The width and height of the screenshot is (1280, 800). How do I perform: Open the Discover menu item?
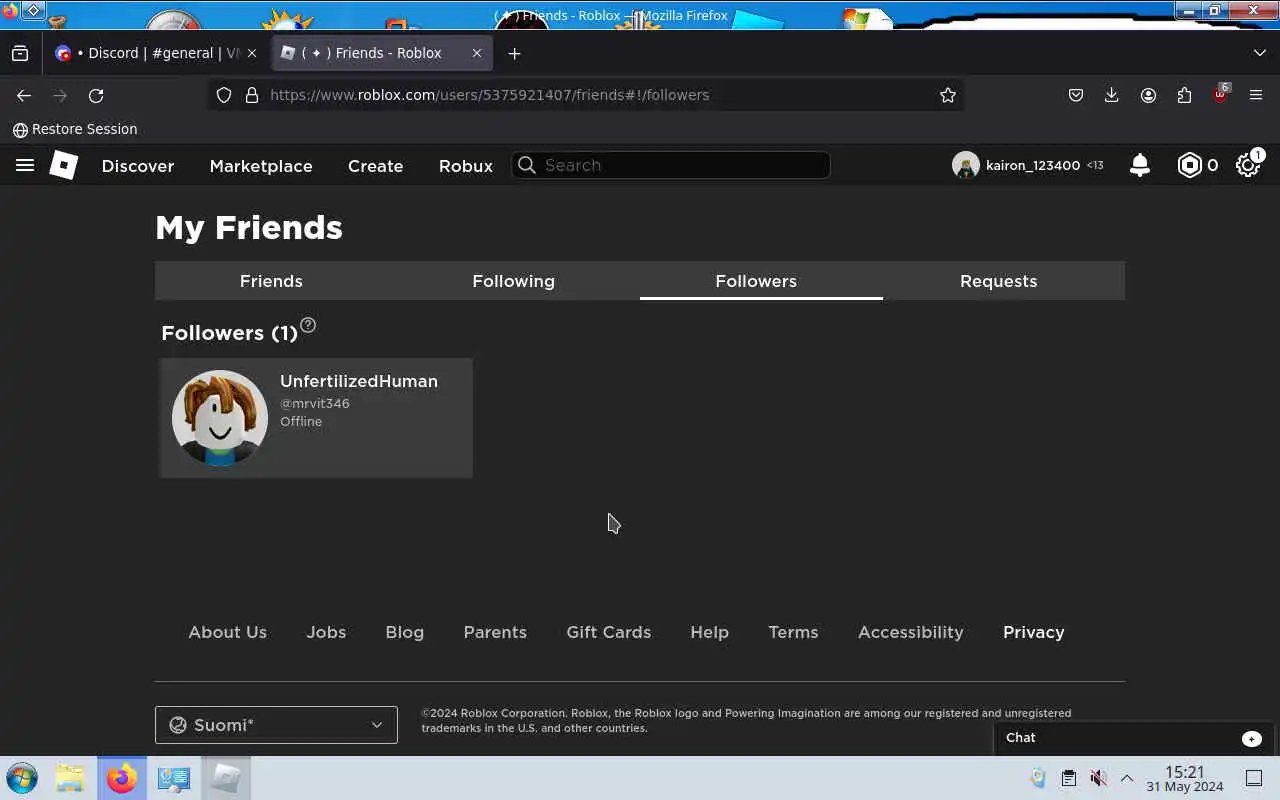(x=138, y=166)
